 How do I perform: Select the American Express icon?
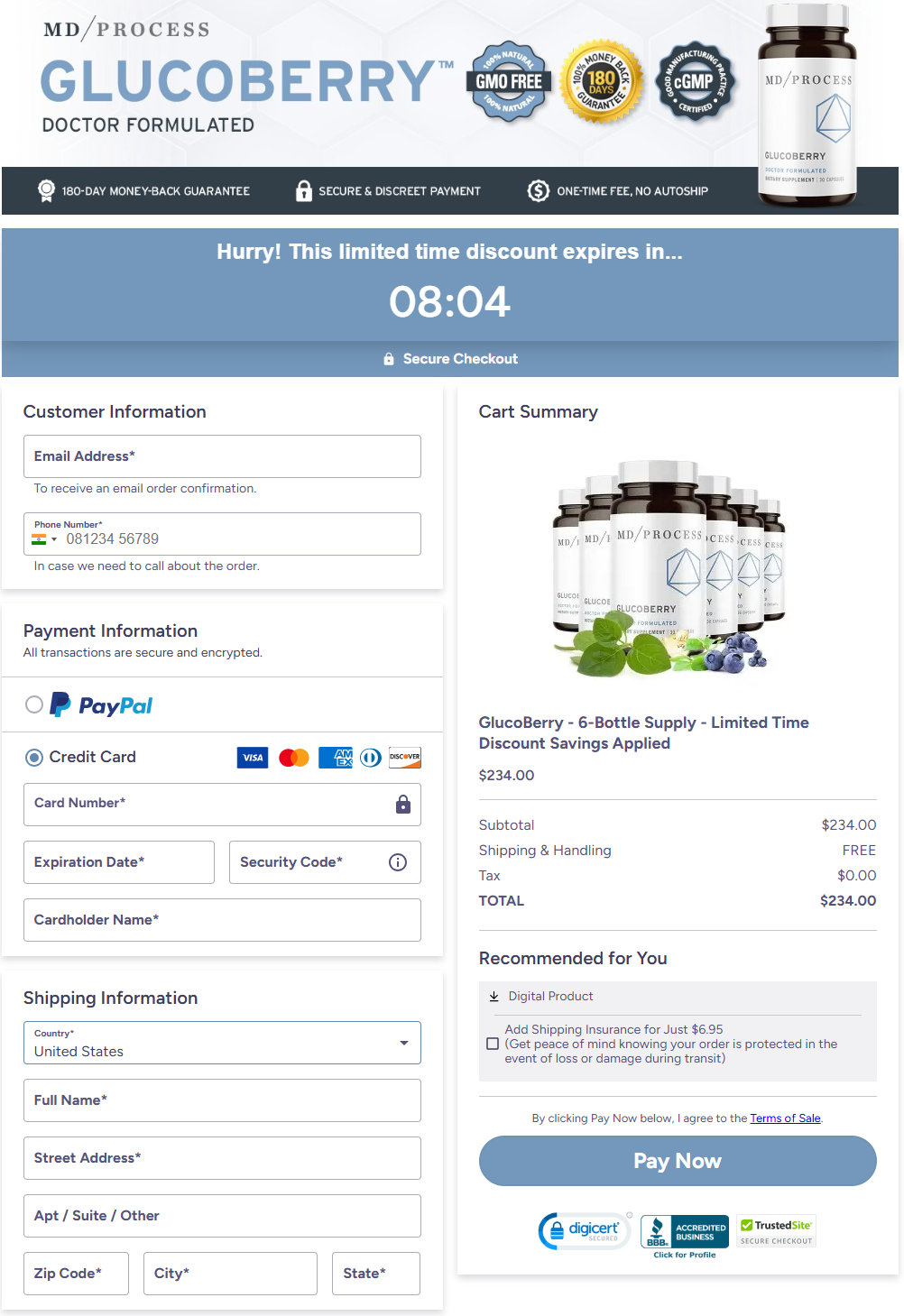[335, 758]
